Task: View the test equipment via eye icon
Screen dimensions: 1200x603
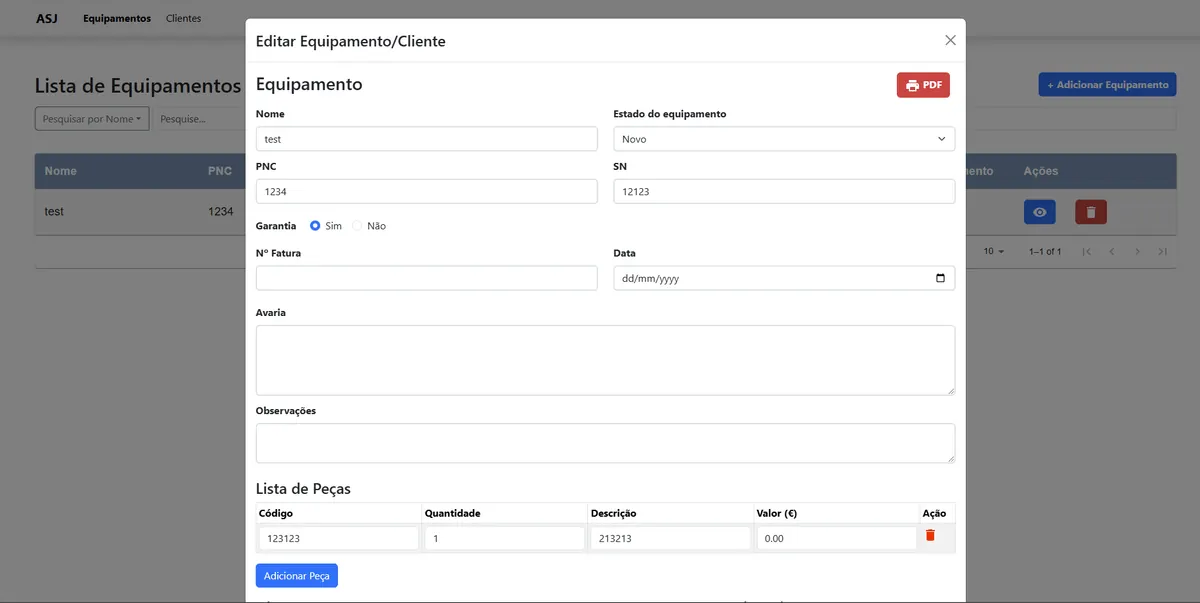Action: [x=1040, y=212]
